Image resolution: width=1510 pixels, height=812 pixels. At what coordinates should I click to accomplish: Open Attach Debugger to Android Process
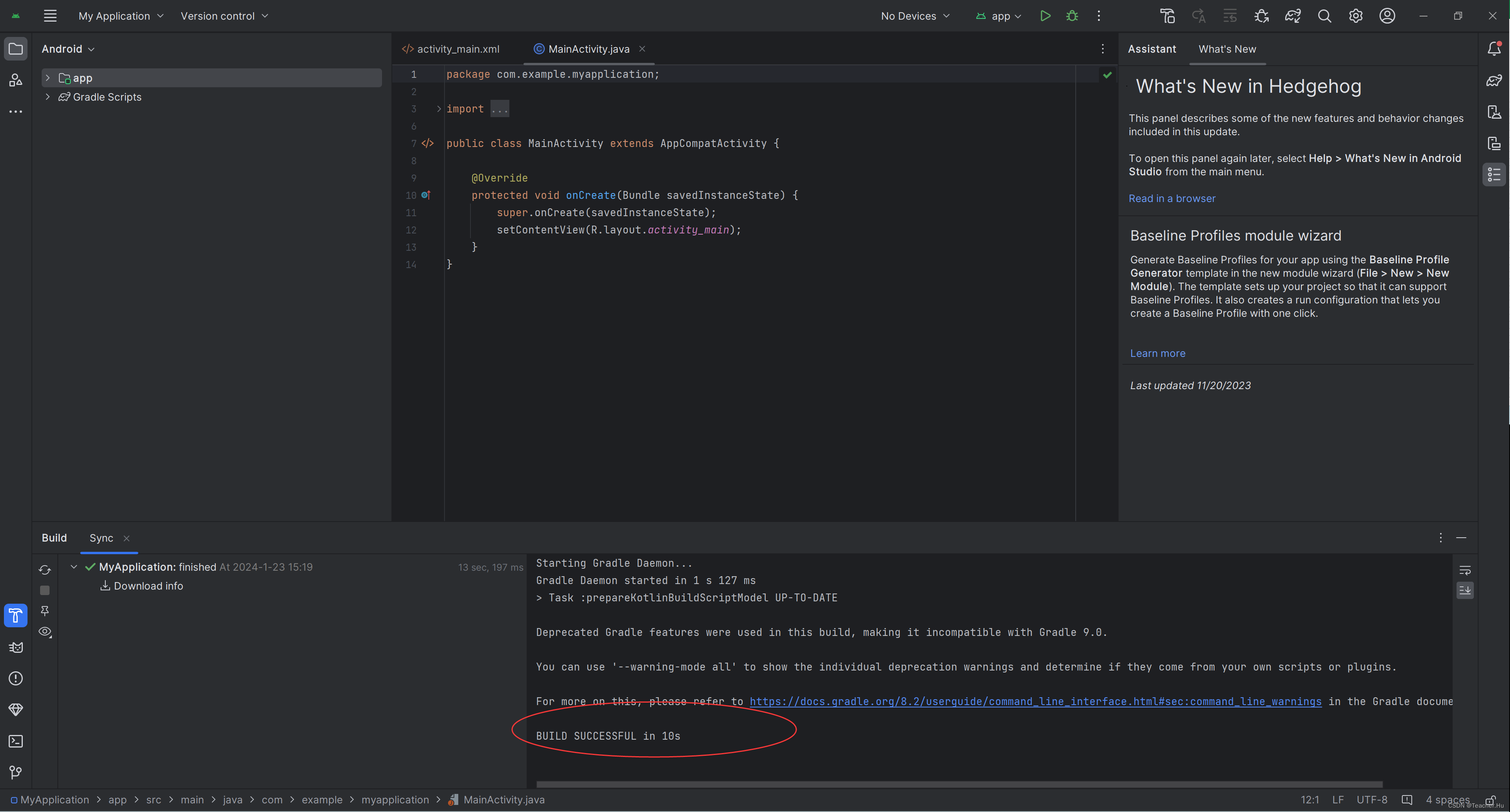tap(1262, 16)
